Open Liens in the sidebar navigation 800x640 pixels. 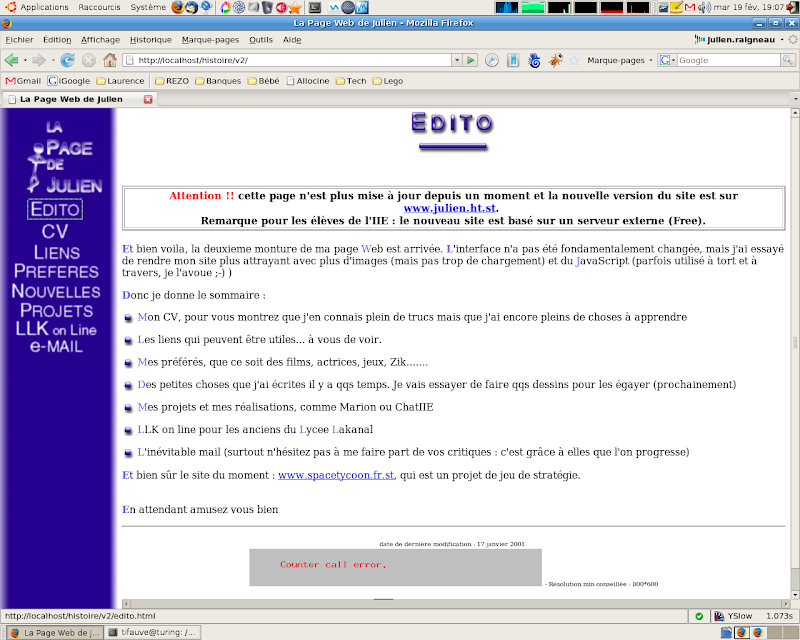[x=57, y=253]
